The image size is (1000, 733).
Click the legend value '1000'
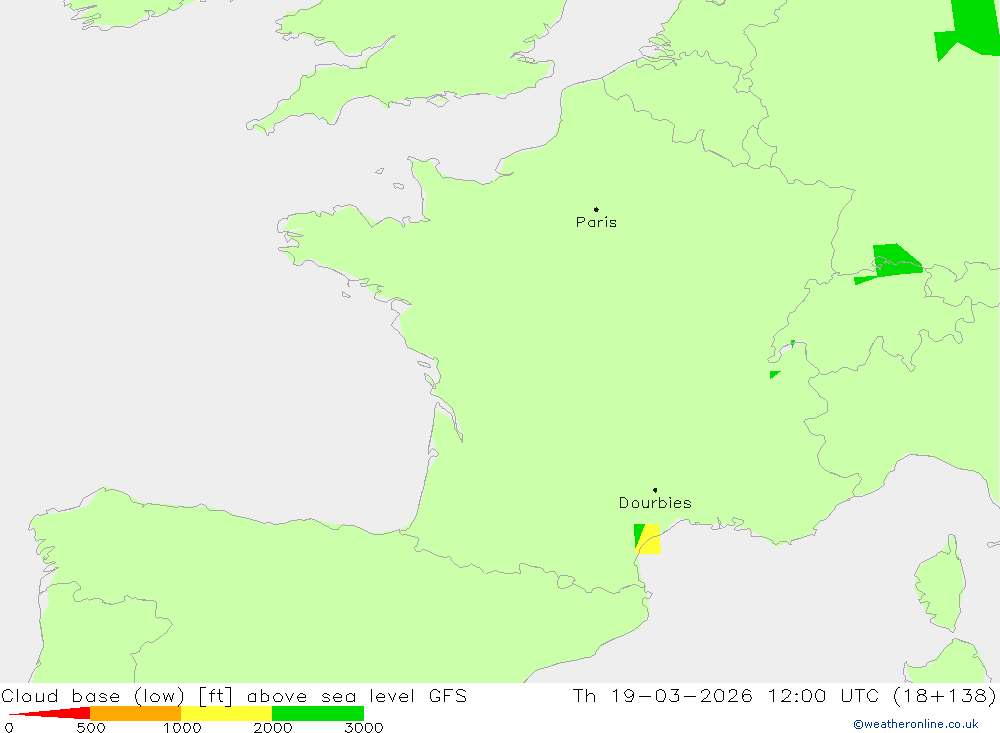pos(182,727)
